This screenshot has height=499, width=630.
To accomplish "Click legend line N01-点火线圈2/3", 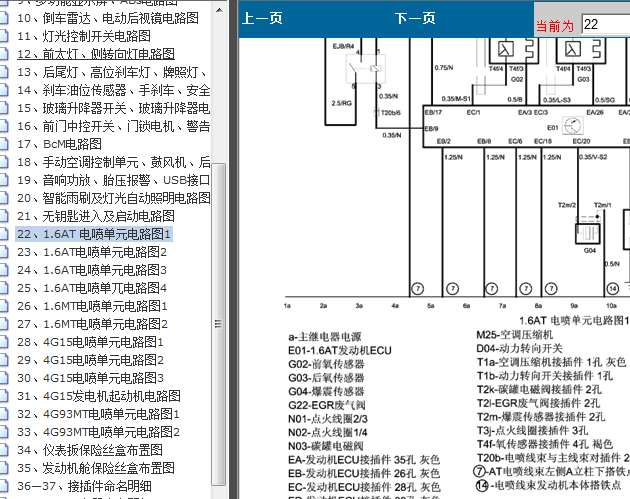I will tap(328, 419).
